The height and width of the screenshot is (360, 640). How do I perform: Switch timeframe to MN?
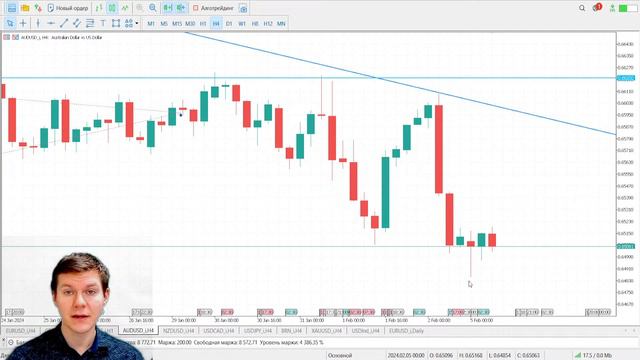point(281,24)
